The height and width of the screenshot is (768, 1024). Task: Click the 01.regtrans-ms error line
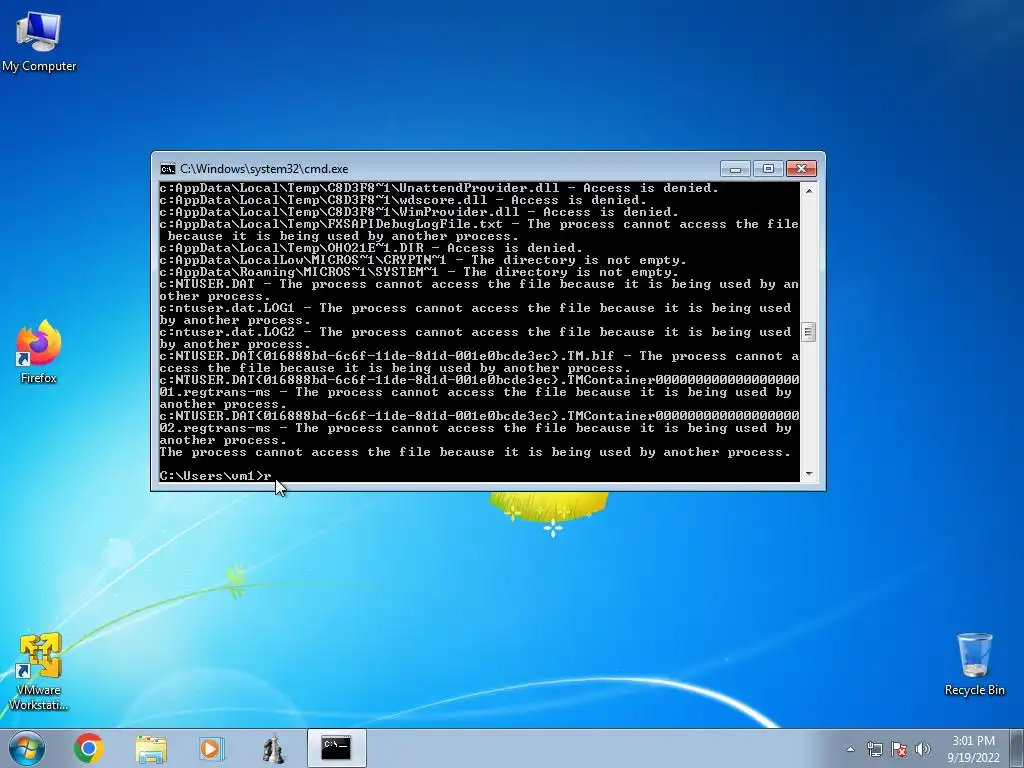[x=479, y=392]
